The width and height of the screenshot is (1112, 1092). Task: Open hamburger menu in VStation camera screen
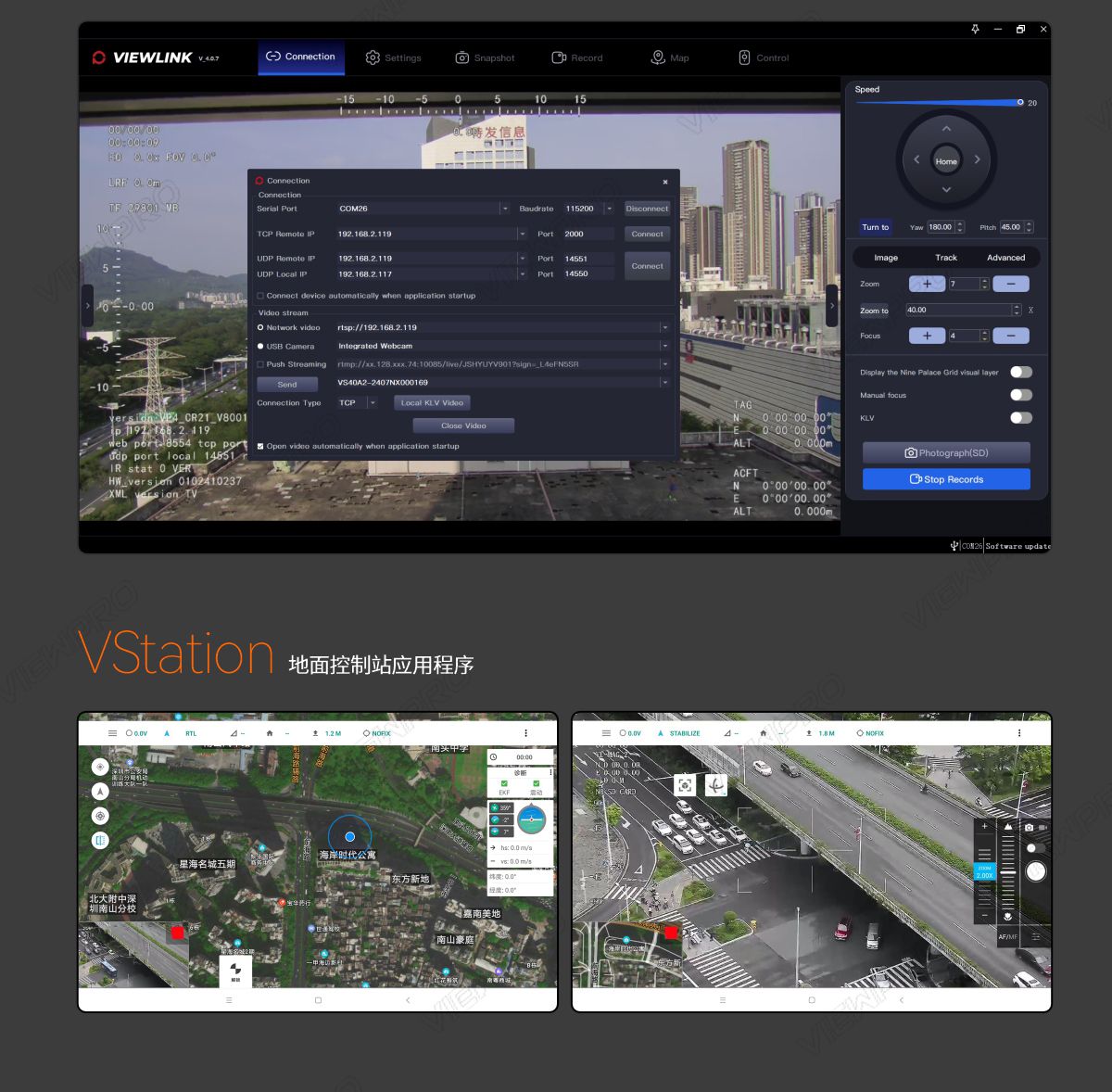607,733
